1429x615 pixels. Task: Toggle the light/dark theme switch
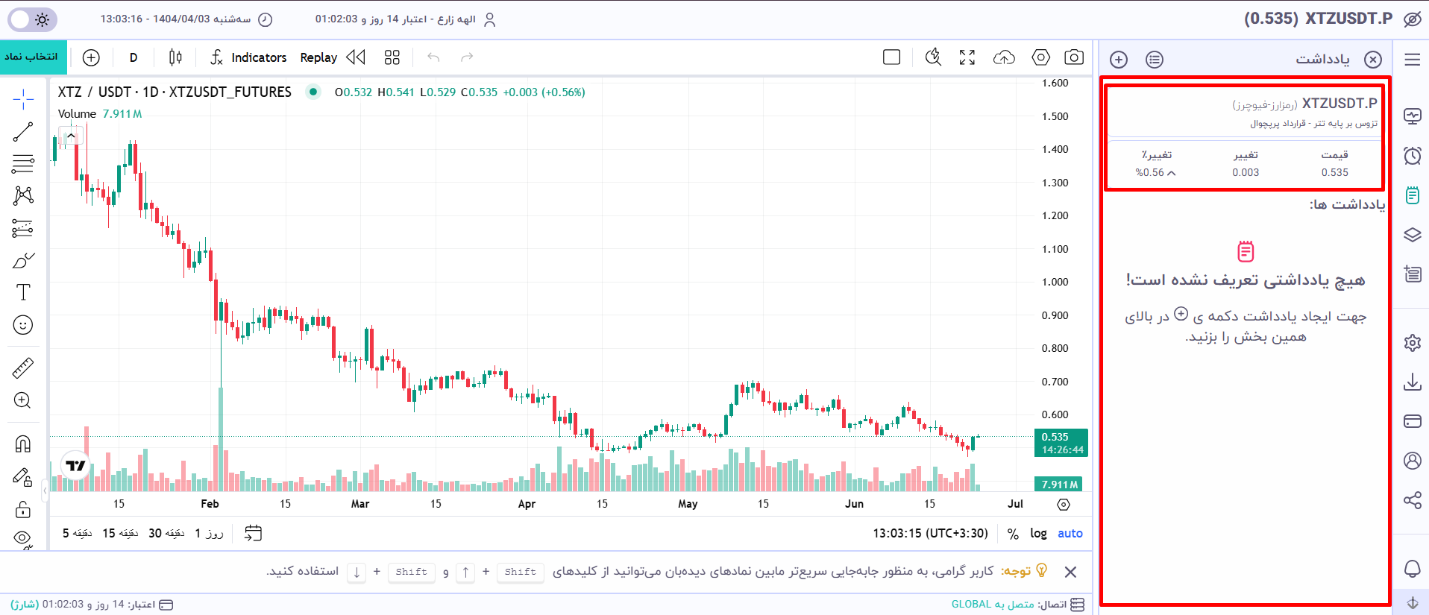pyautogui.click(x=33, y=19)
